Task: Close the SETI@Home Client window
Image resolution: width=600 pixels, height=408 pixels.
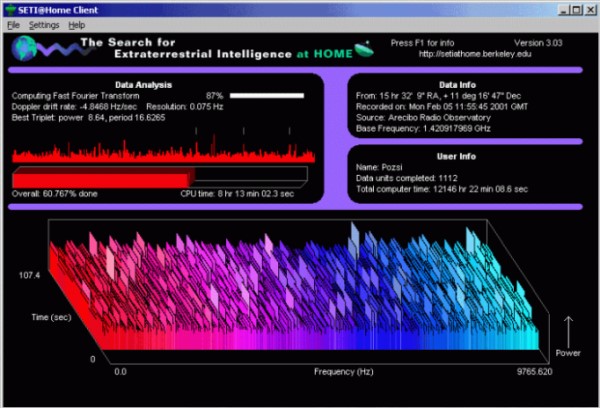Action: coord(590,10)
